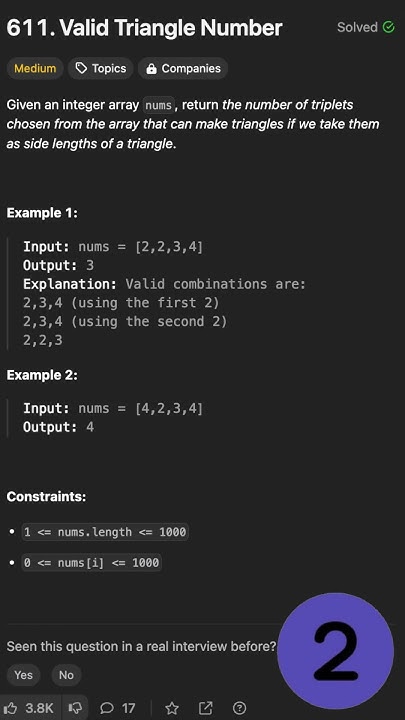Open the 17 comments count
The width and height of the screenshot is (405, 720).
pos(129,708)
